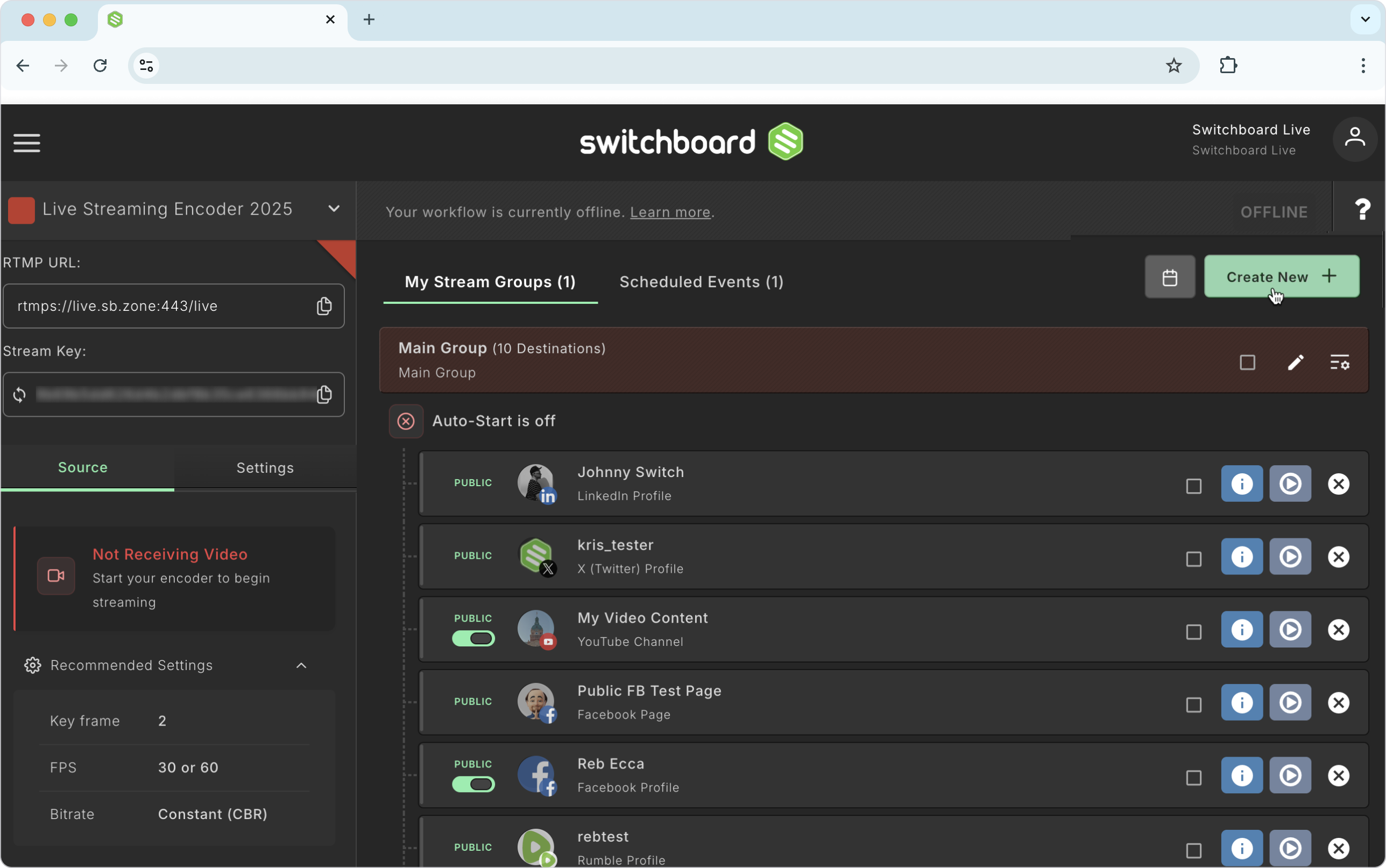Start stream to kris_tester X profile
Screen dimensions: 1386x868
pyautogui.click(x=1290, y=557)
